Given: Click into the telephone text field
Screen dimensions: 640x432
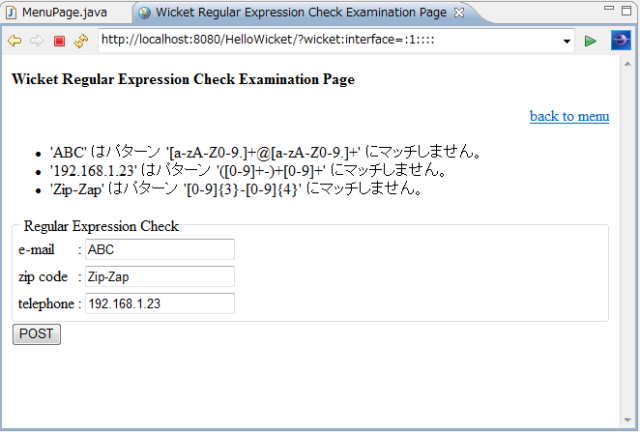Looking at the screenshot, I should coord(159,303).
